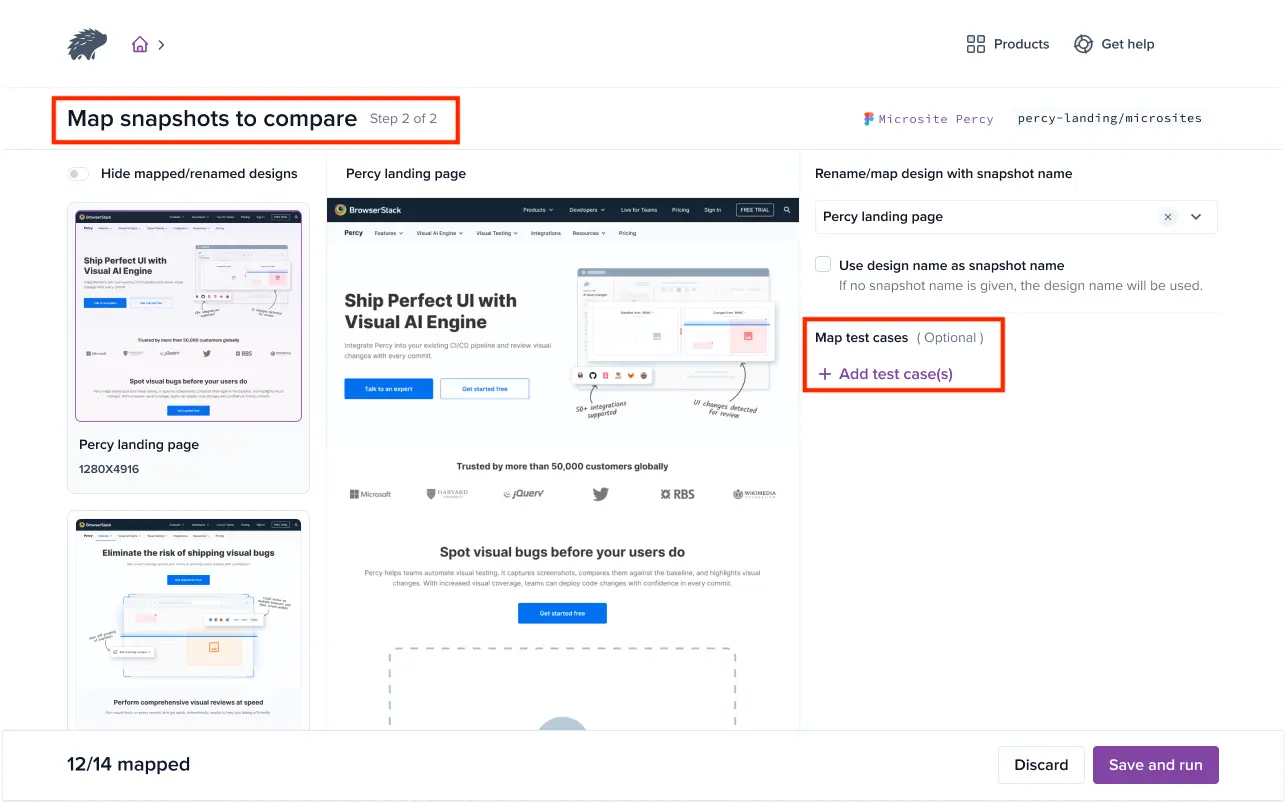This screenshot has height=804, width=1286.
Task: Click the Figma icon beside Microsite Percy
Action: click(x=869, y=118)
